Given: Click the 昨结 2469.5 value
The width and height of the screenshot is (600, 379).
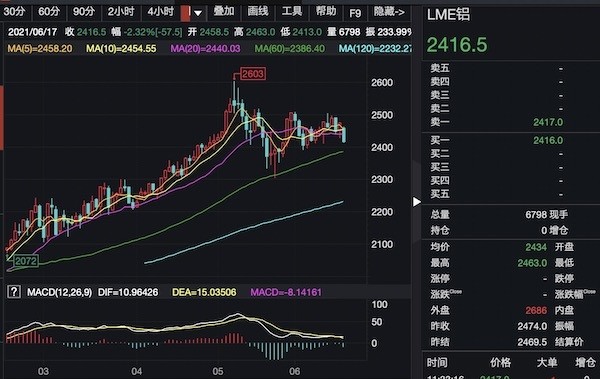Looking at the screenshot, I should [532, 342].
